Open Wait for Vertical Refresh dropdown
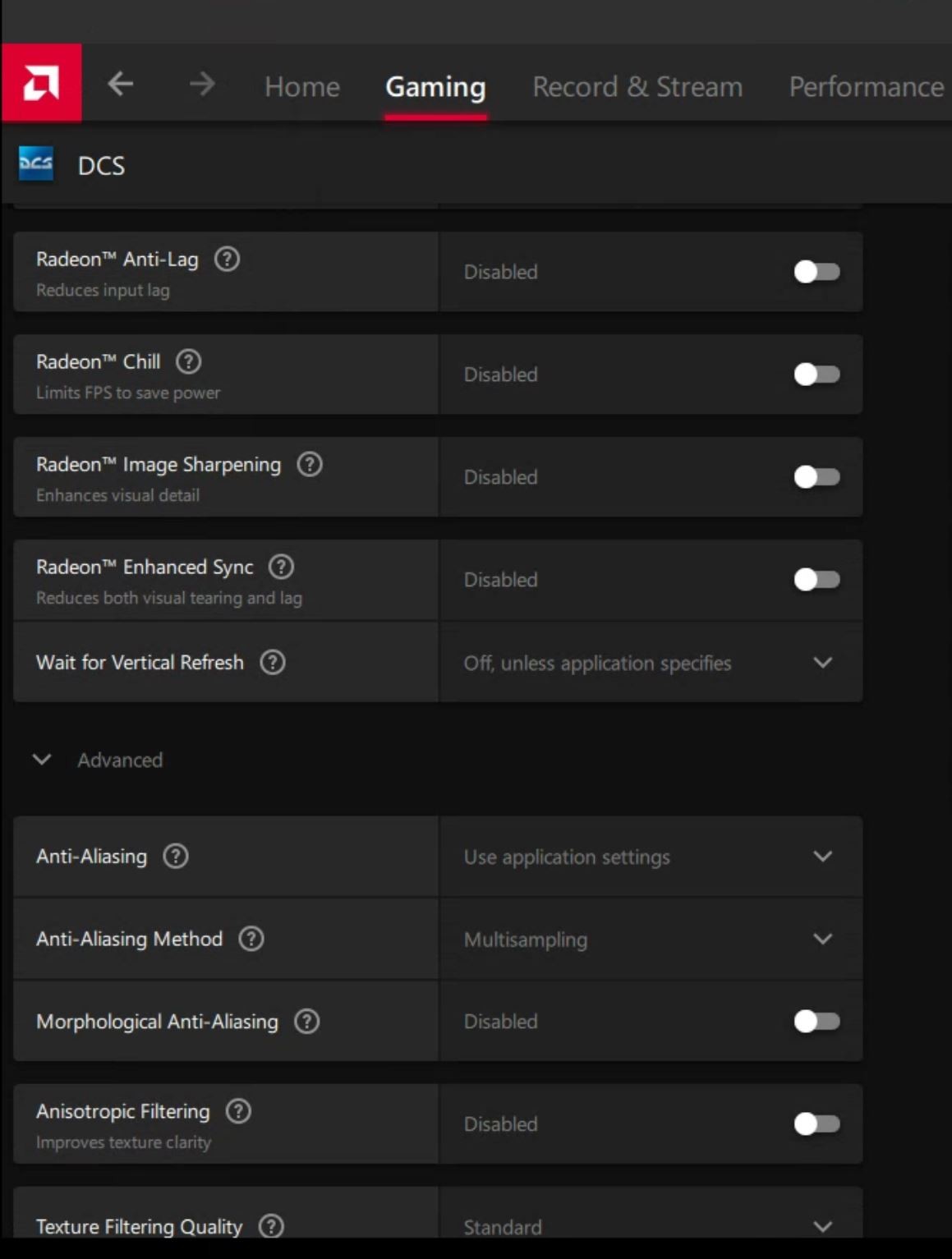 (x=651, y=663)
